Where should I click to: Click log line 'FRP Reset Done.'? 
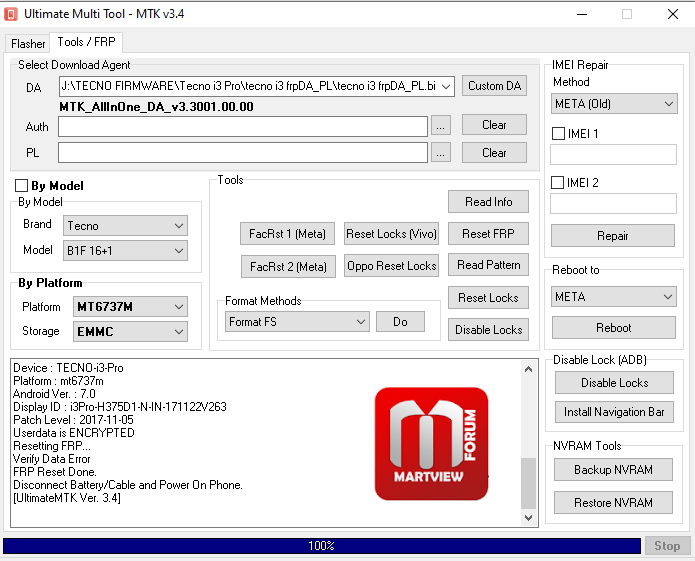pyautogui.click(x=55, y=472)
